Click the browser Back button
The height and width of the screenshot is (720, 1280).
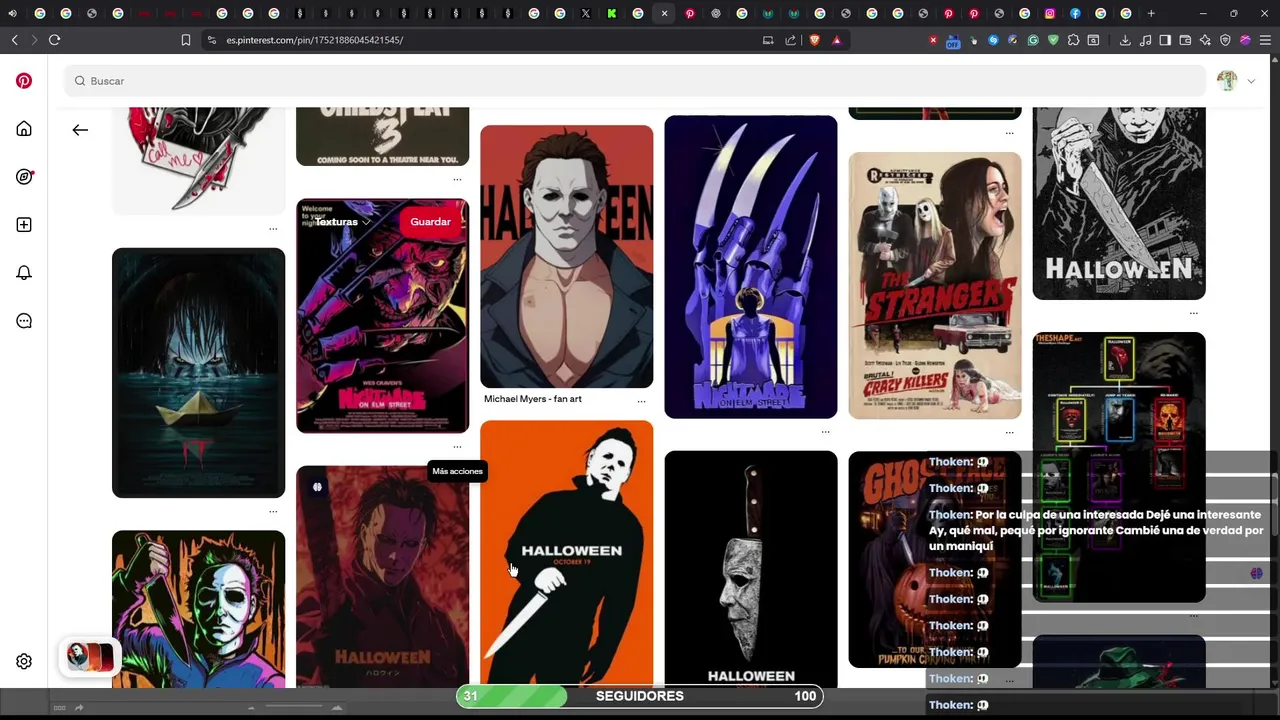click(14, 40)
